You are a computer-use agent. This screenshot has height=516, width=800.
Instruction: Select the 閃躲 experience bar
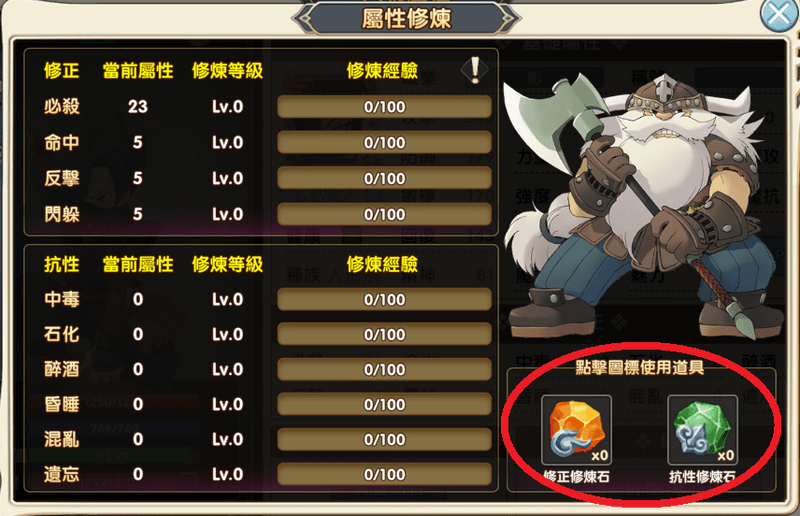point(384,214)
